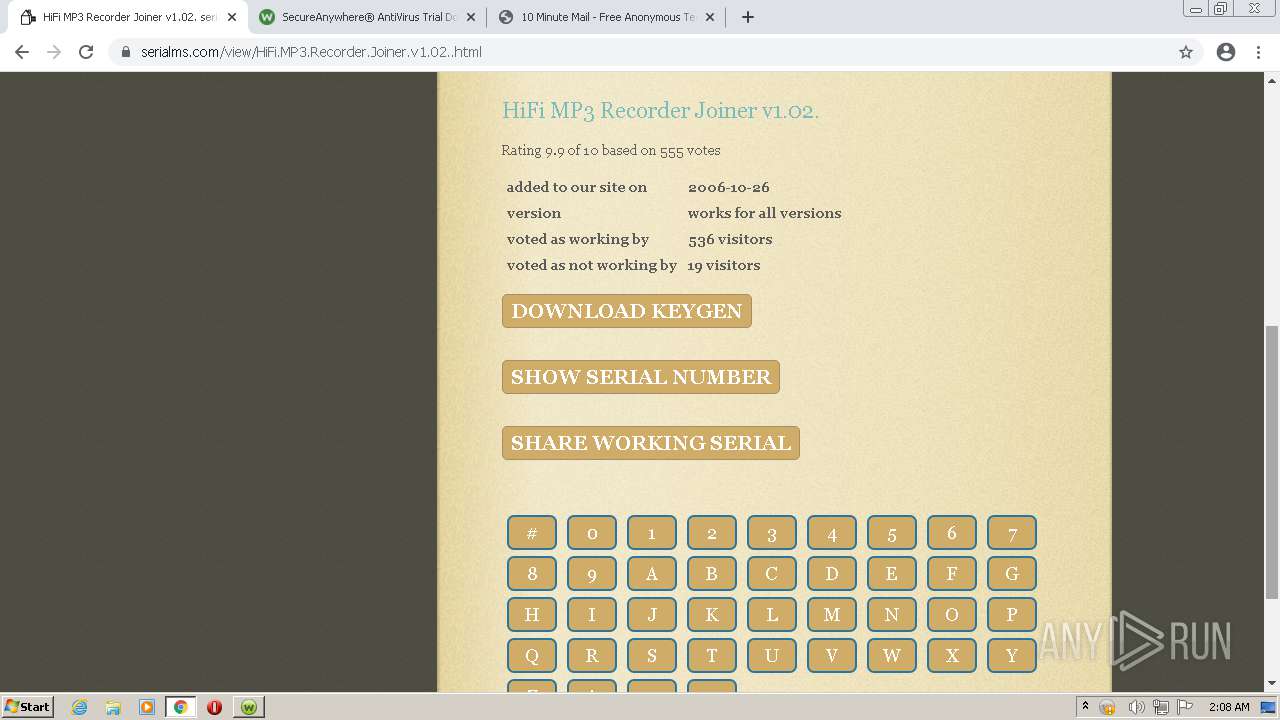Browse serials starting with letter F
The width and height of the screenshot is (1280, 720).
tap(952, 574)
